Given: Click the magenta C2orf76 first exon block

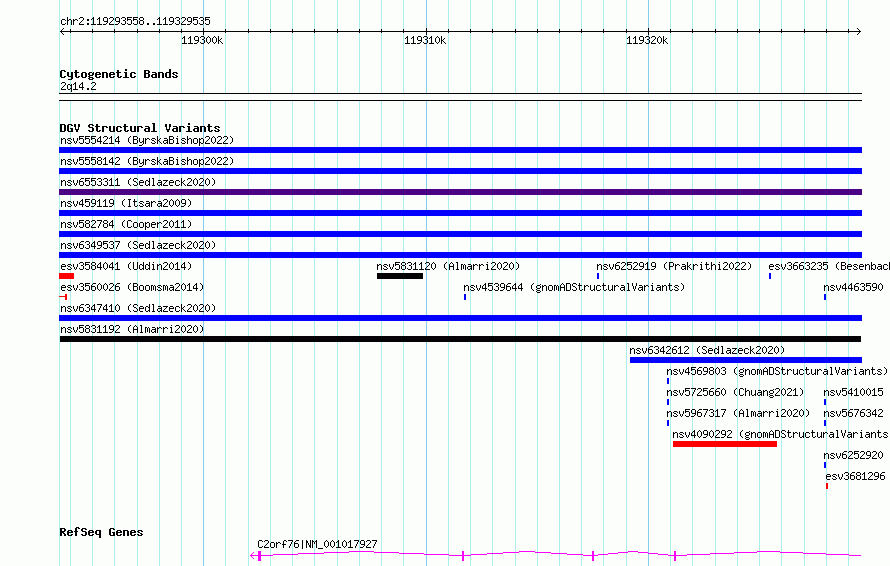Looking at the screenshot, I should click(259, 555).
